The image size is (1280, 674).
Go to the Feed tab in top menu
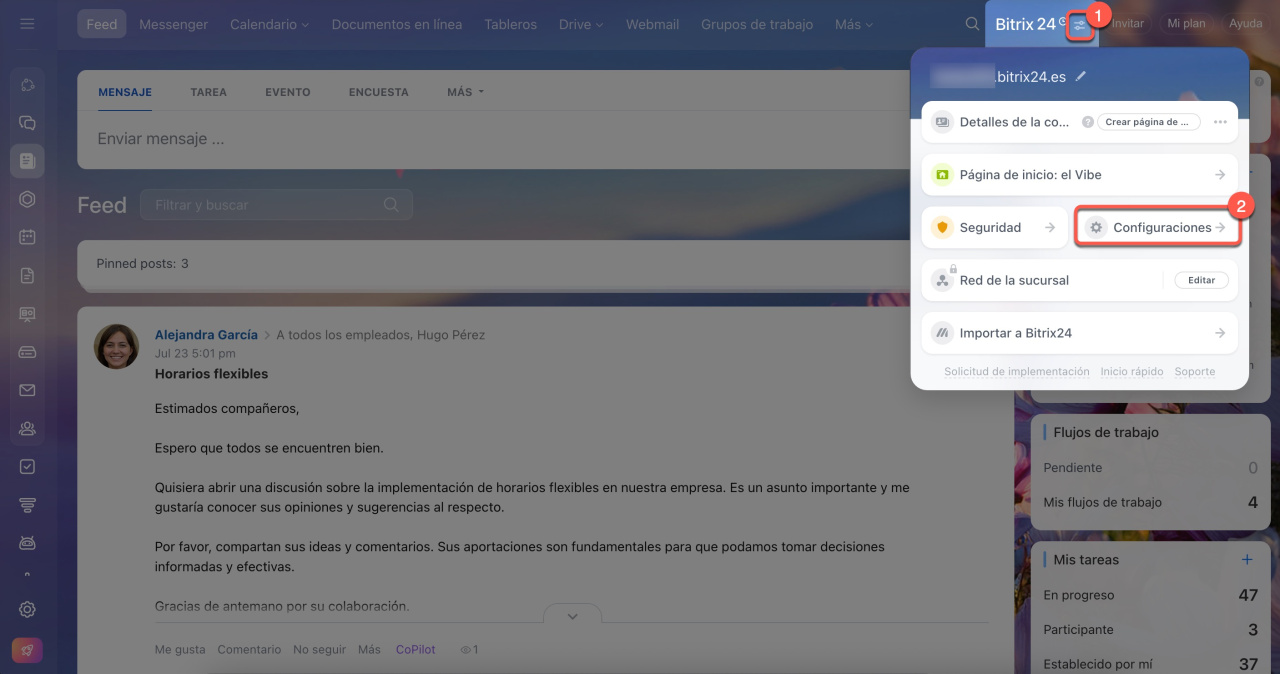(x=102, y=24)
